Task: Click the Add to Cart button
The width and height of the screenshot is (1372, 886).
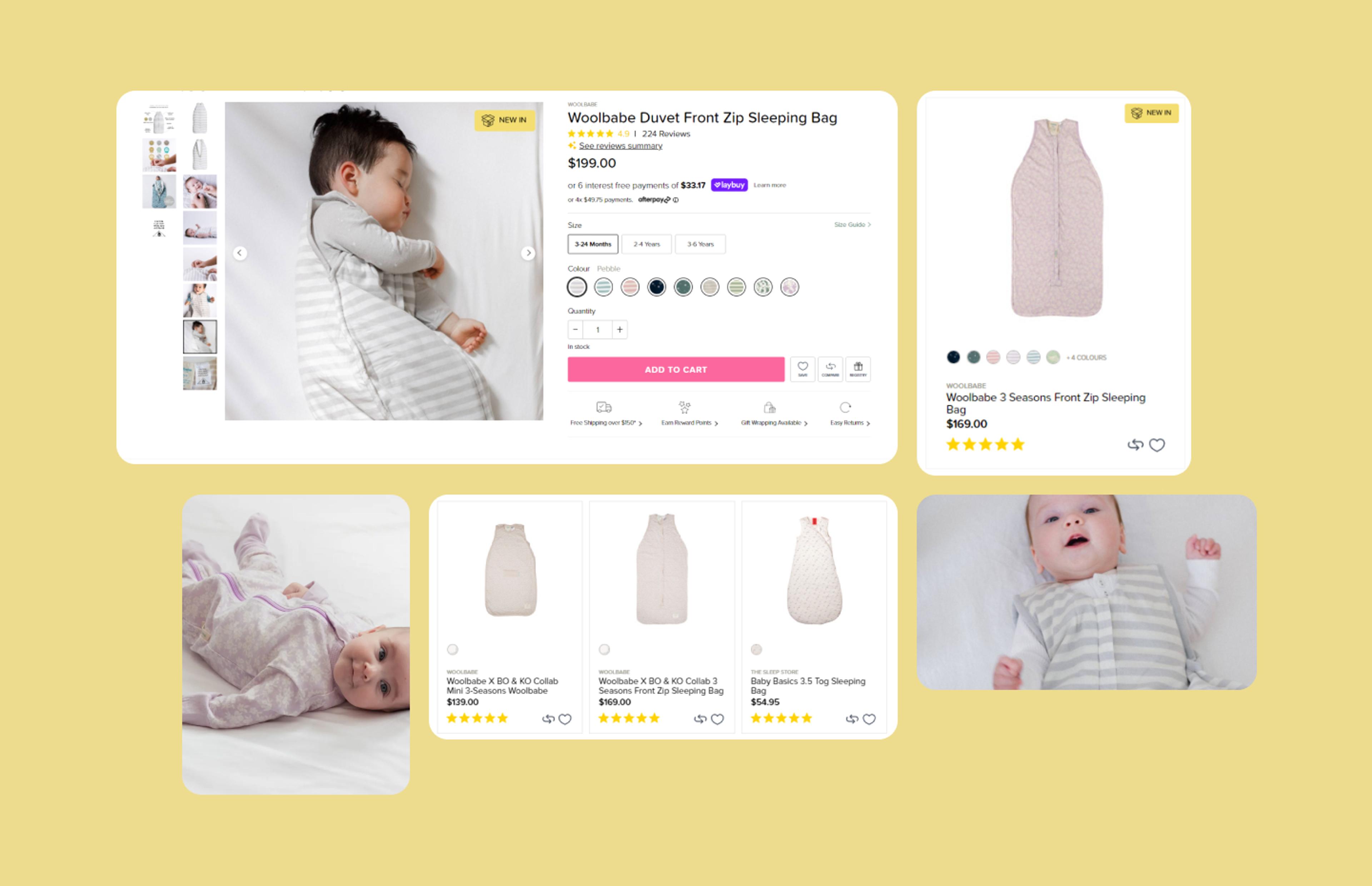Action: point(676,369)
